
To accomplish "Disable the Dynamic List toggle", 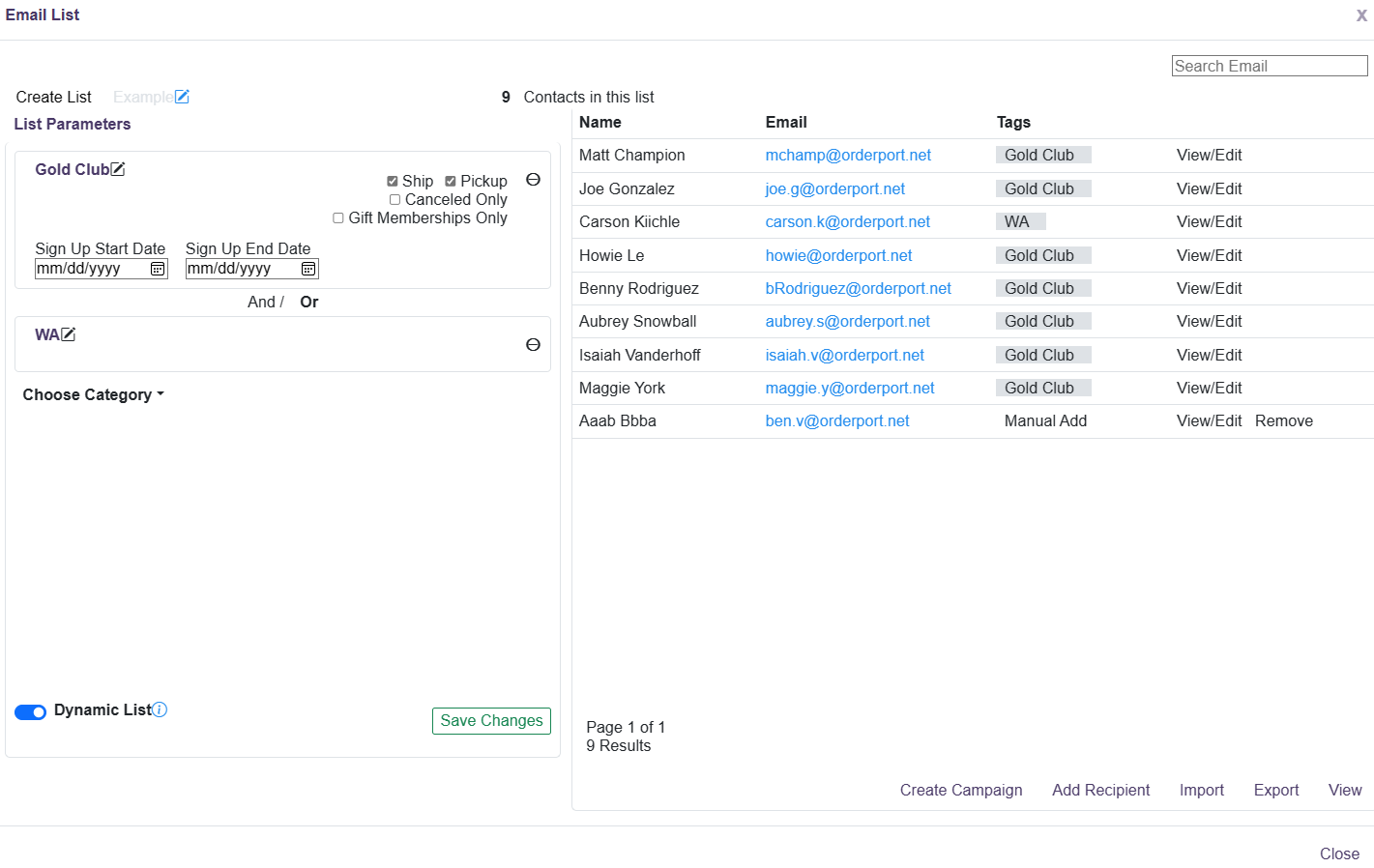I will pos(30,711).
